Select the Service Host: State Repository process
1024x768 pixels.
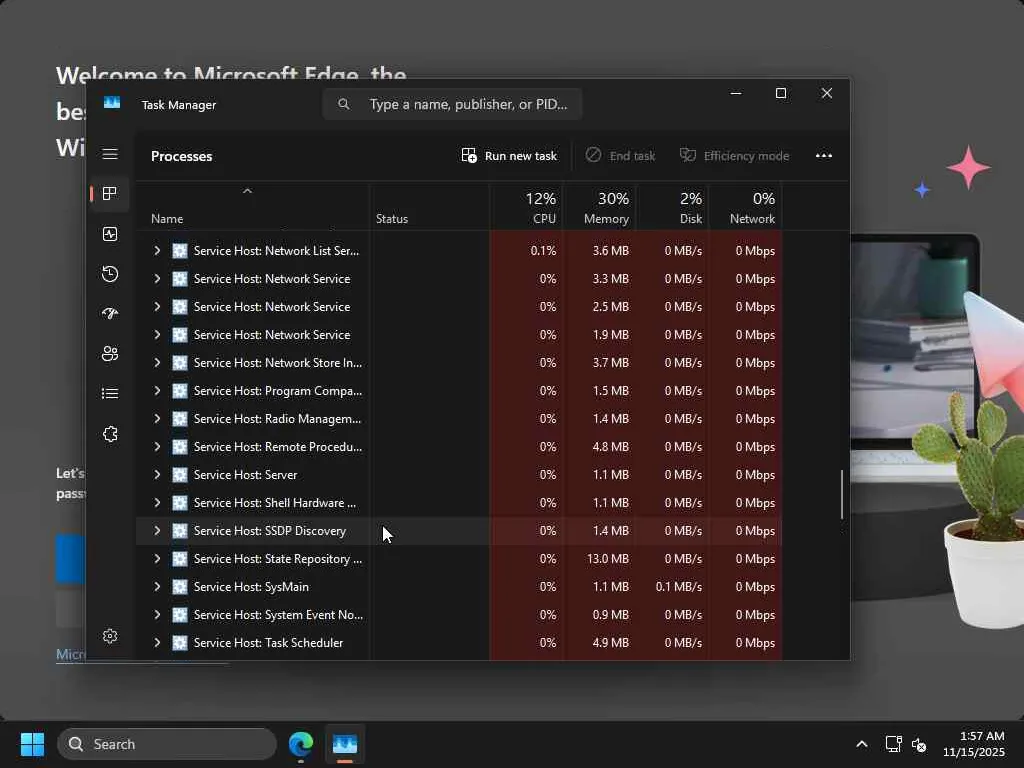click(x=277, y=559)
